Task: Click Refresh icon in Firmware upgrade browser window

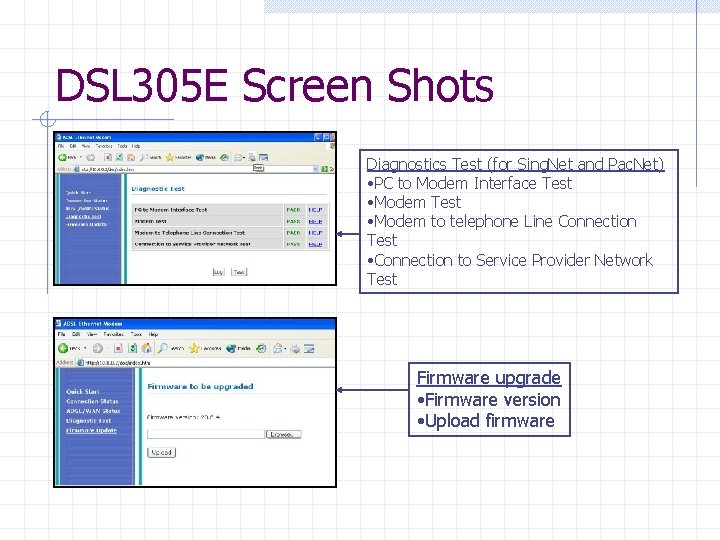Action: click(x=133, y=348)
